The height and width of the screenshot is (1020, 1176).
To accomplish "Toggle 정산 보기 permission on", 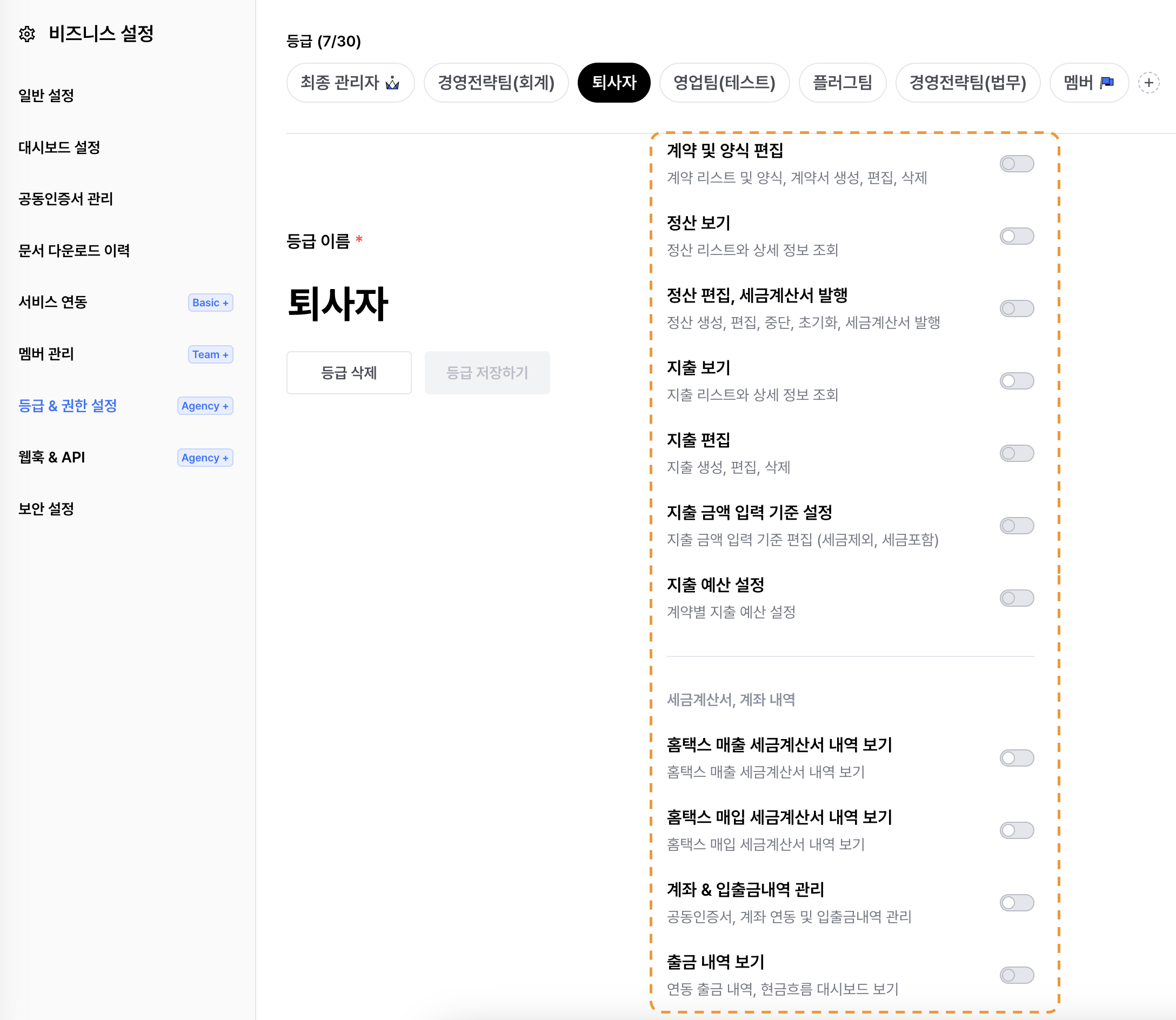I will (1016, 236).
